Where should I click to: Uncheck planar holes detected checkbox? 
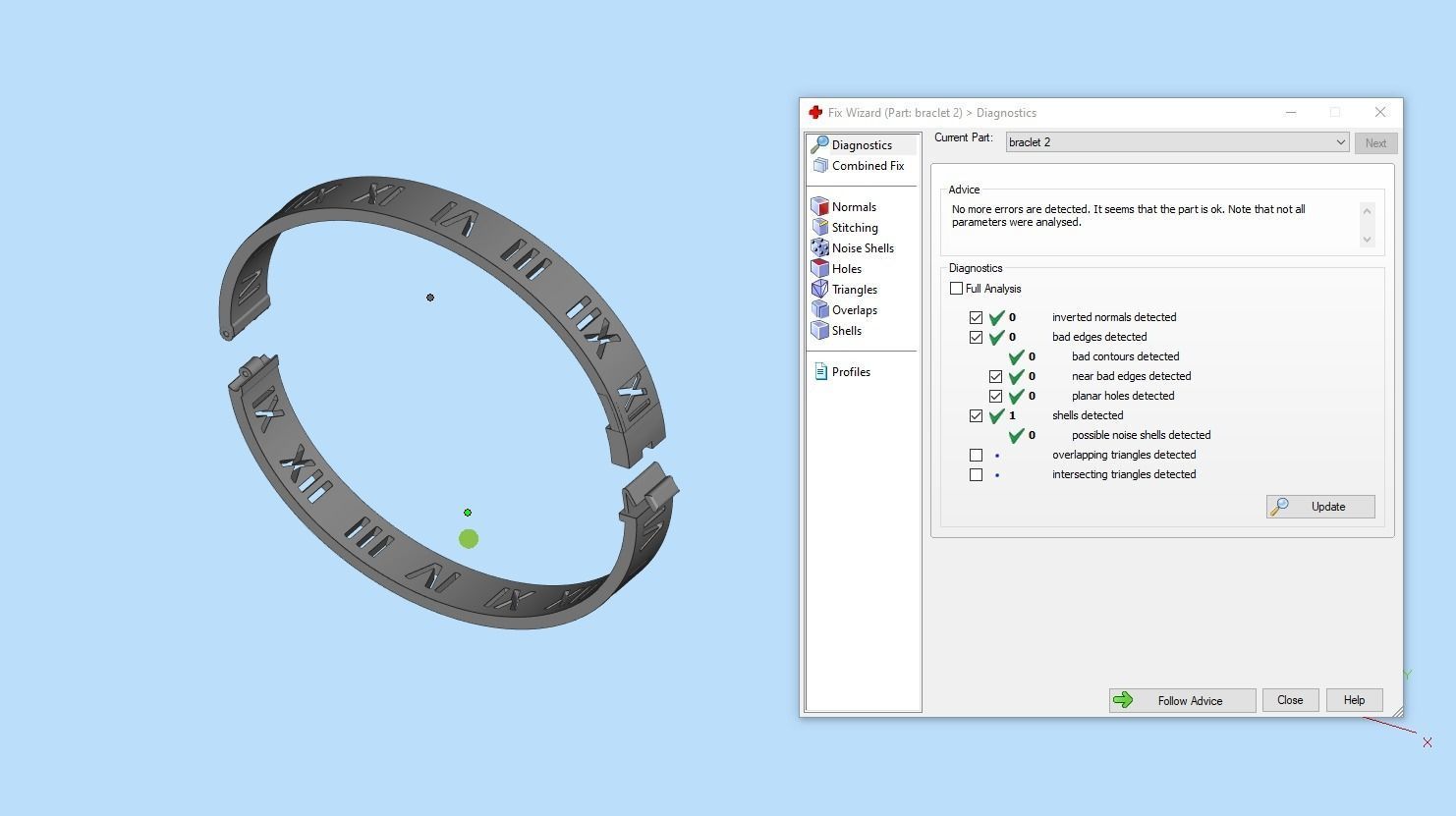tap(995, 396)
